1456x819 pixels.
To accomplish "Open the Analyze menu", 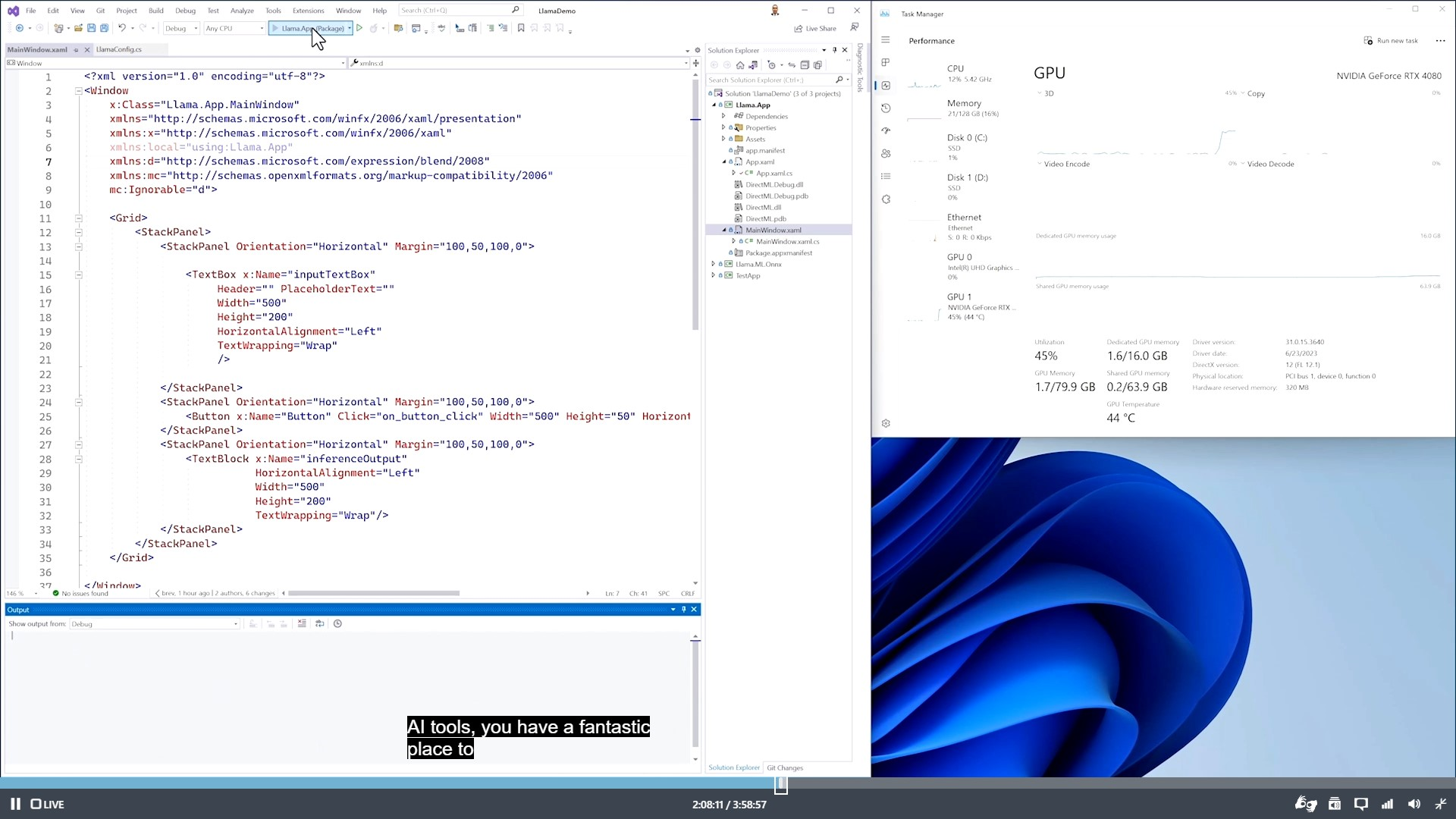I will [242, 11].
